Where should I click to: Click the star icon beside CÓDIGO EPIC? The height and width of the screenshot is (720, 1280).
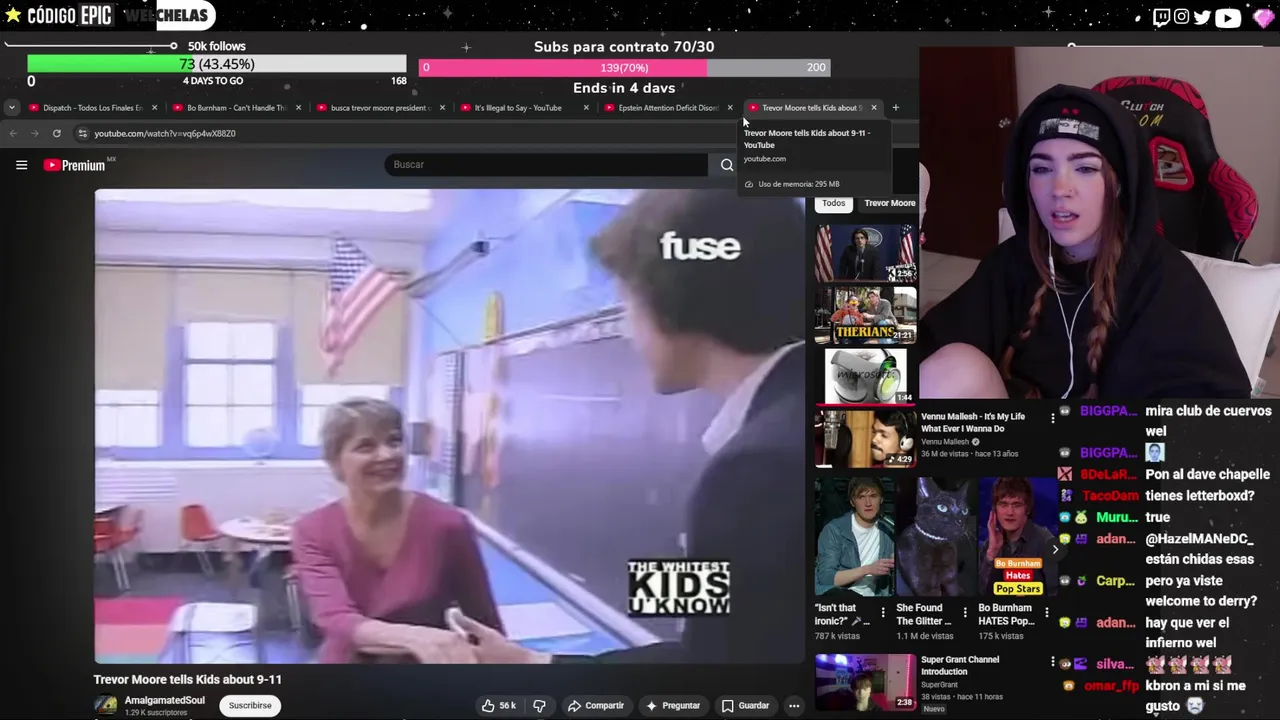[12, 15]
